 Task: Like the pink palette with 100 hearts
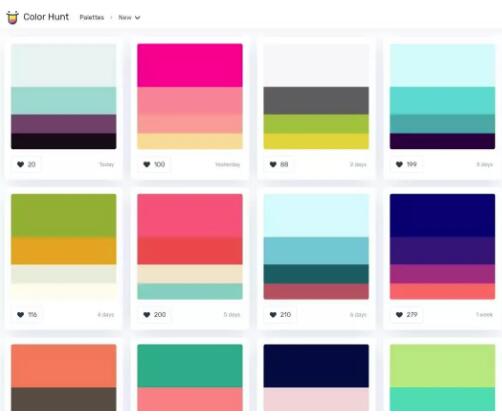(x=154, y=164)
